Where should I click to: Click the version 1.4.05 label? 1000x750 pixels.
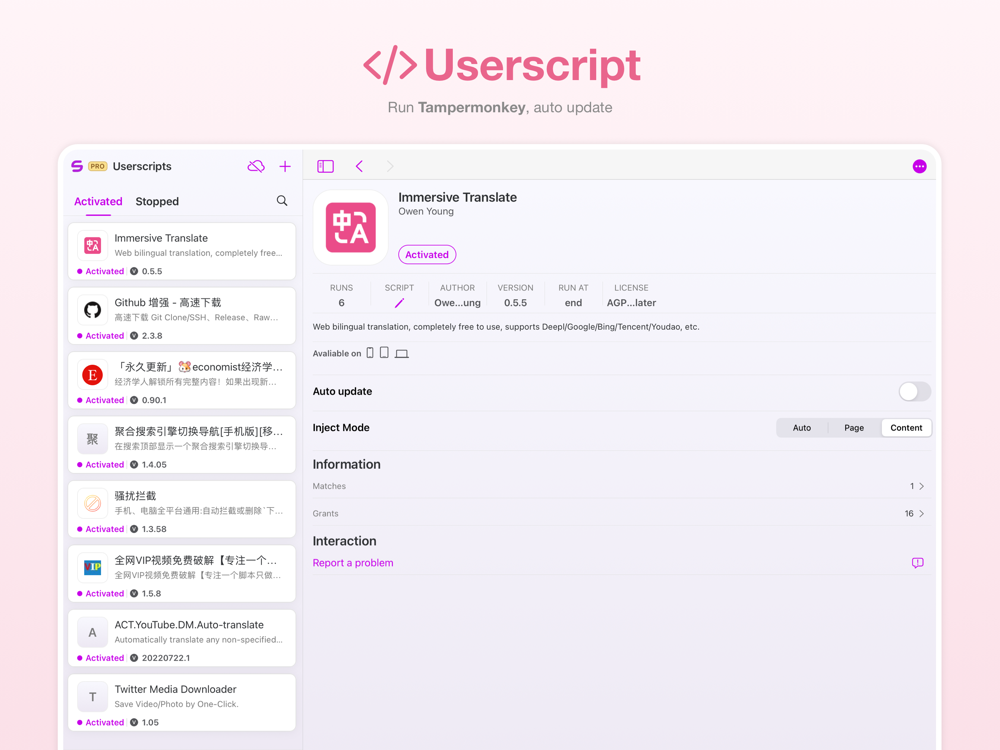[x=154, y=464]
